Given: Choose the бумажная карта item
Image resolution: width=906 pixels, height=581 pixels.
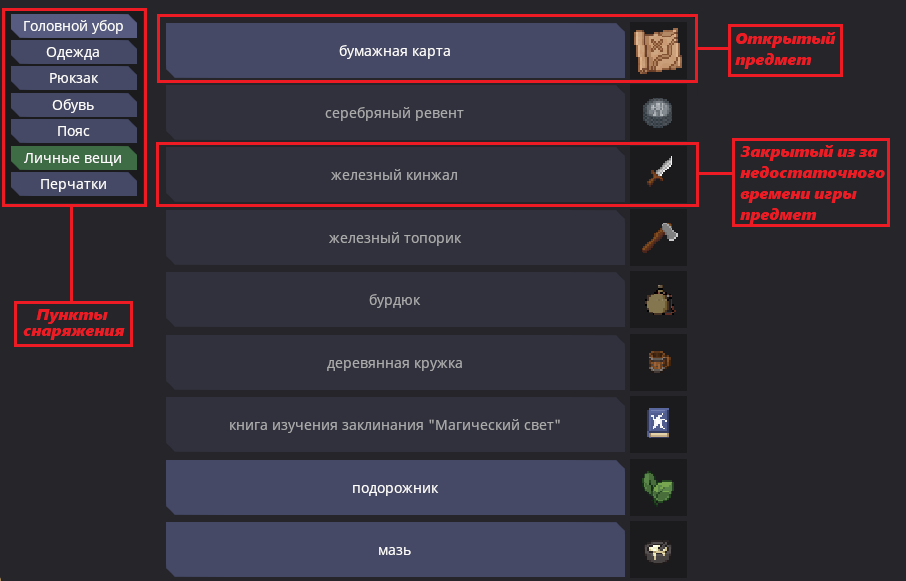Looking at the screenshot, I should tap(395, 51).
